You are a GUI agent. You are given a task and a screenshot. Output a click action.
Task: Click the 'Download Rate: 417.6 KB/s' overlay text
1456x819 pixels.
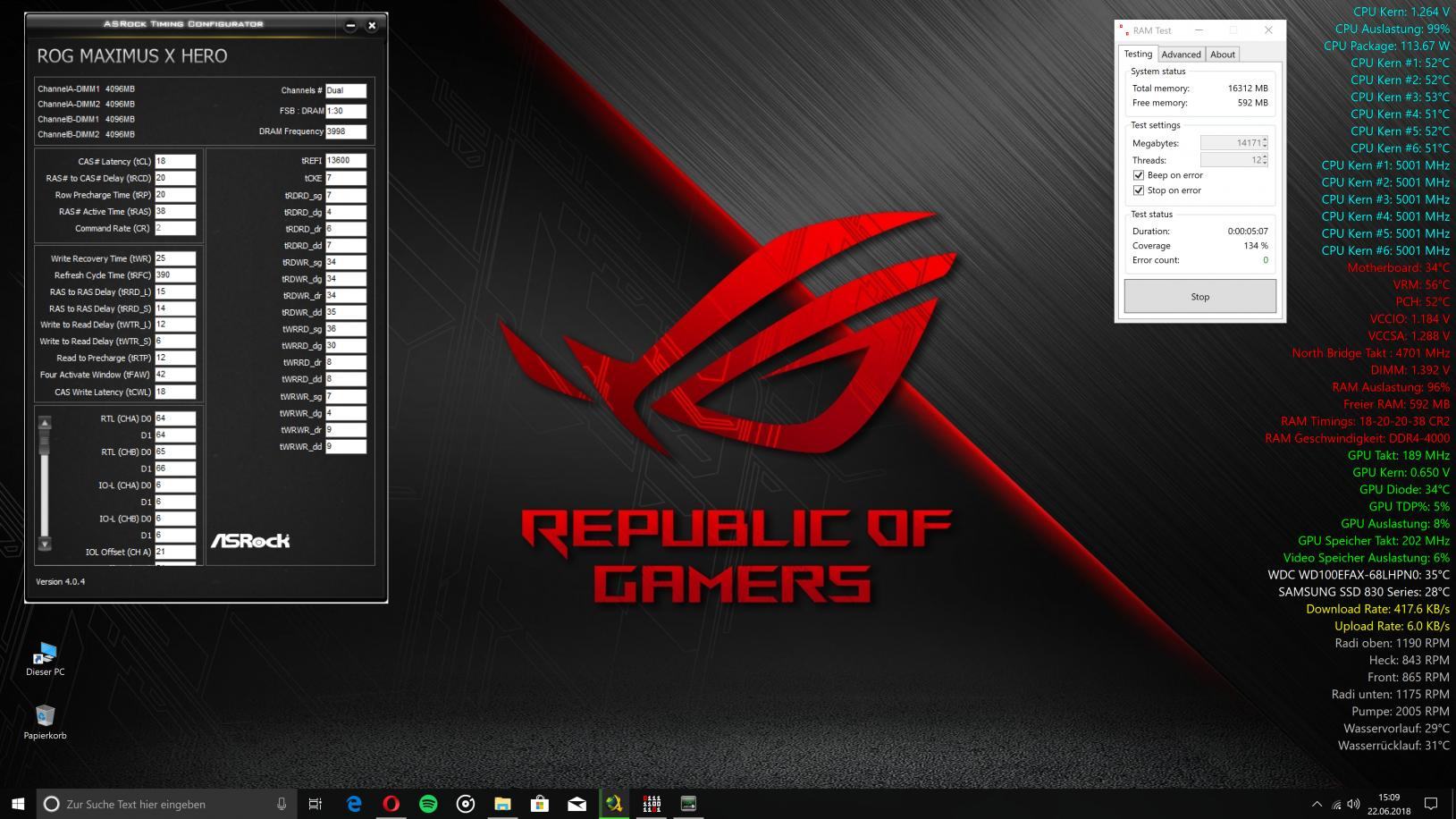click(x=1377, y=609)
